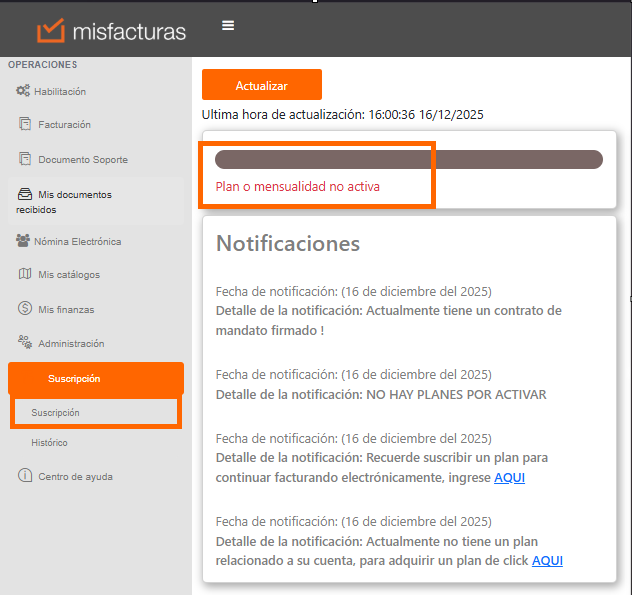Click the Notificaciones heading
This screenshot has width=632, height=595.
tap(288, 244)
